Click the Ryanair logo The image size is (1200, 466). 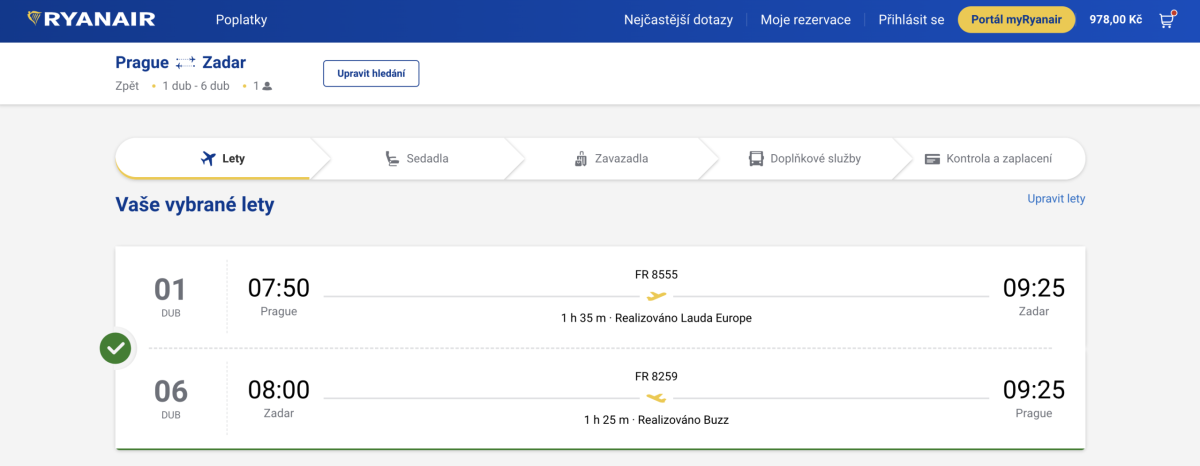91,19
